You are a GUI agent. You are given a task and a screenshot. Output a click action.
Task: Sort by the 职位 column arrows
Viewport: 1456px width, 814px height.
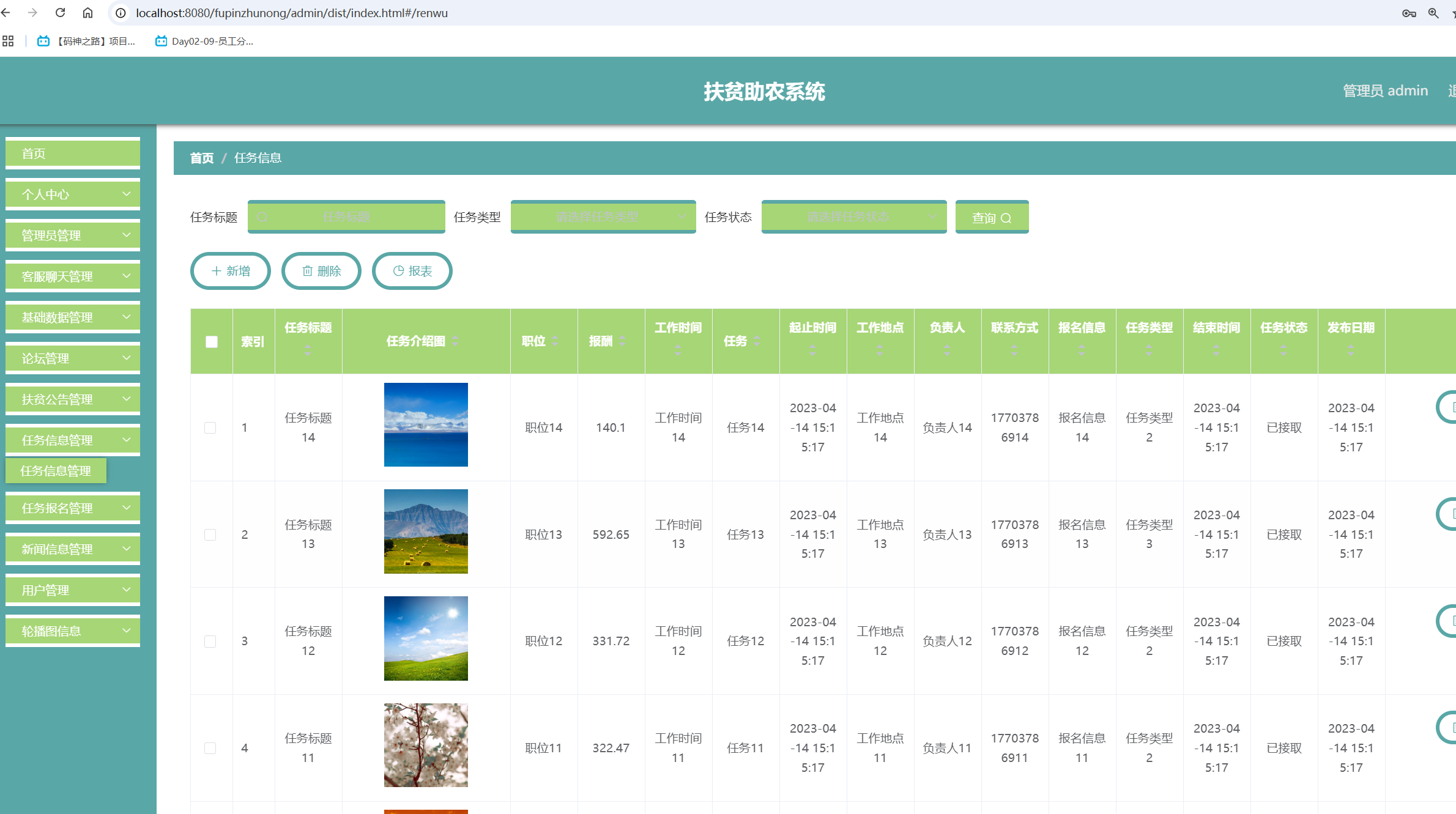[555, 341]
